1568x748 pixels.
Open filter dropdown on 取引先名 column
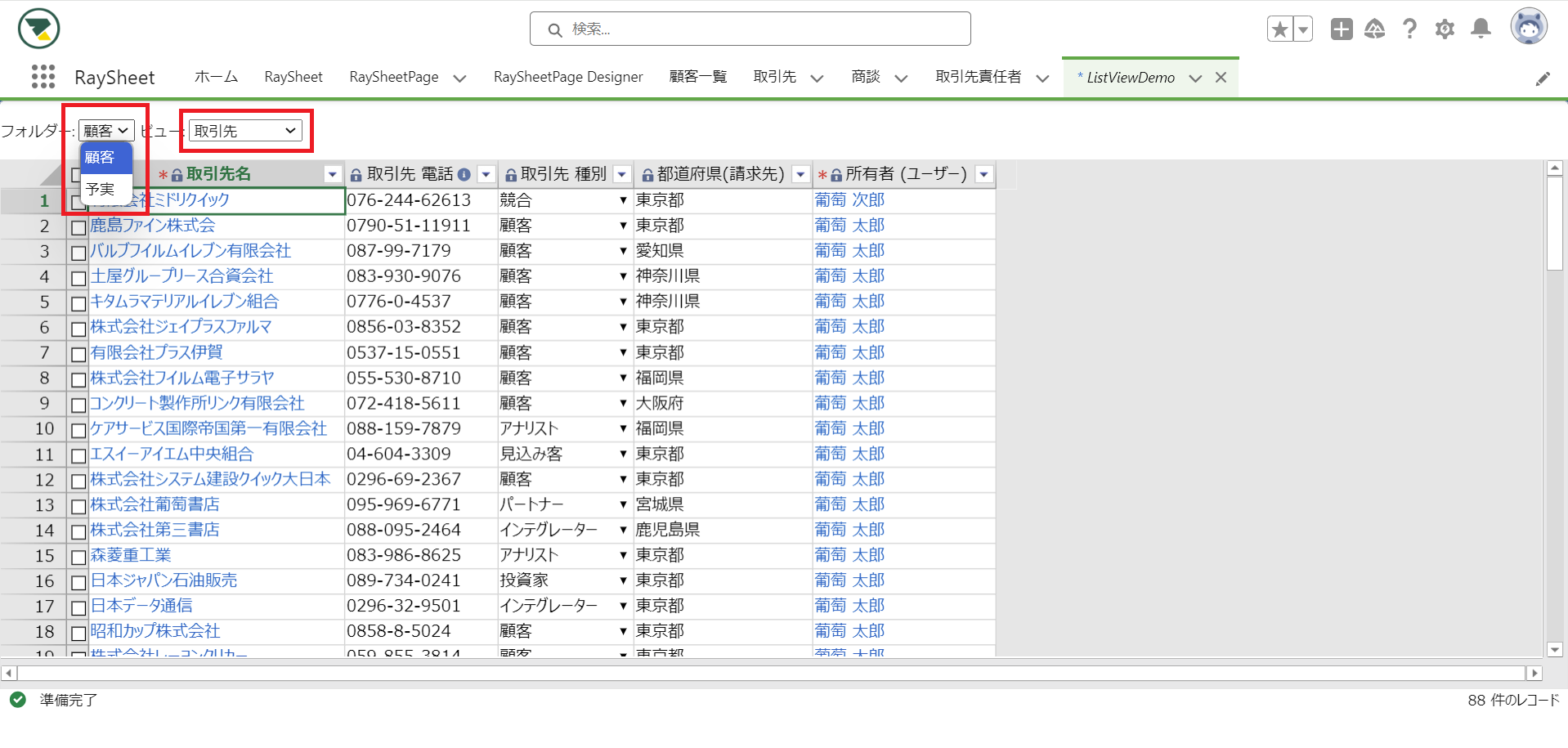click(x=332, y=174)
